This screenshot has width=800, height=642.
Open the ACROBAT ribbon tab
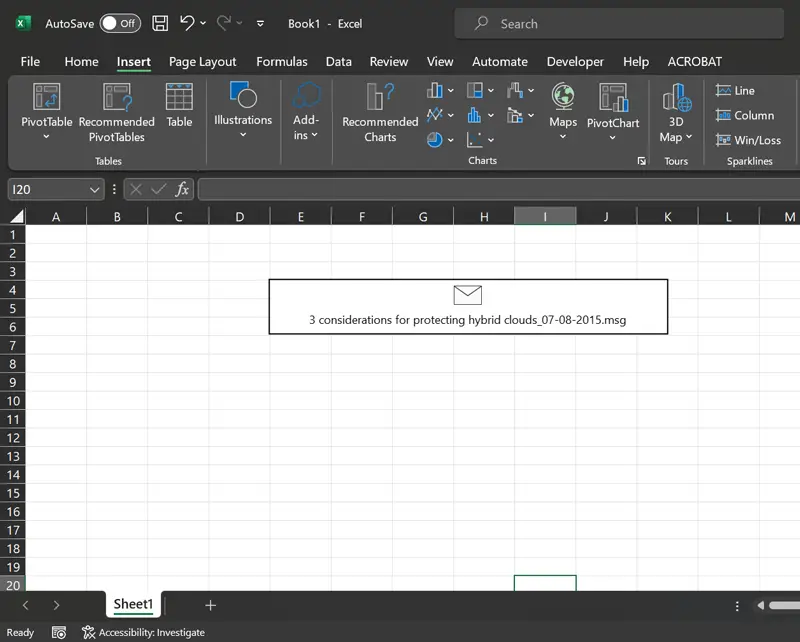tap(694, 61)
